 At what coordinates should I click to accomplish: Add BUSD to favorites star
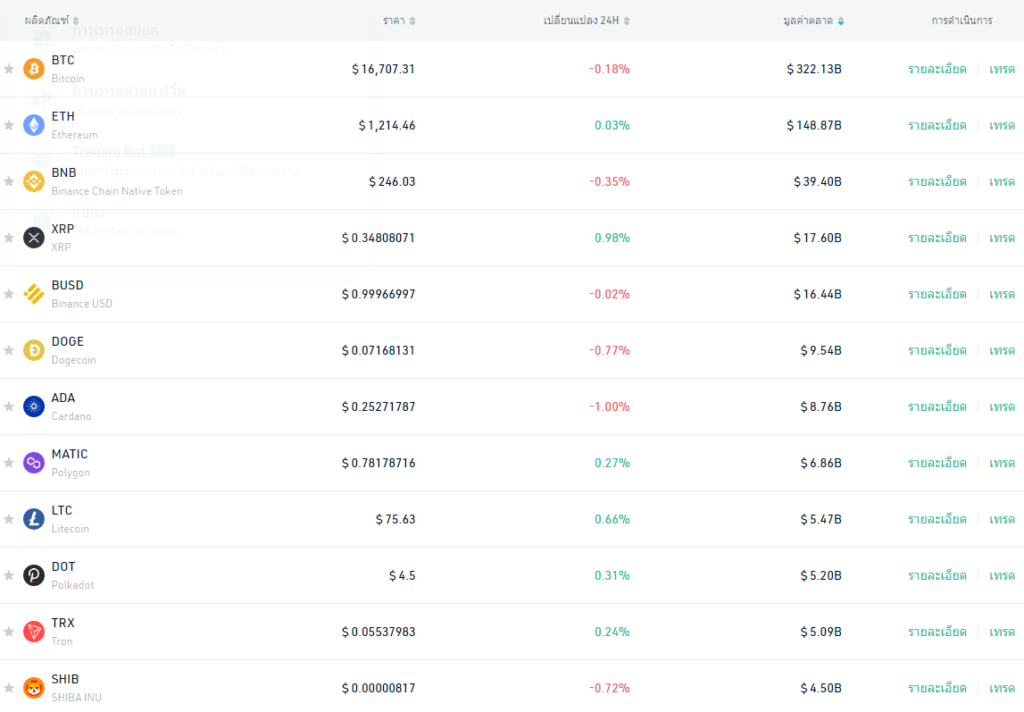tap(9, 294)
